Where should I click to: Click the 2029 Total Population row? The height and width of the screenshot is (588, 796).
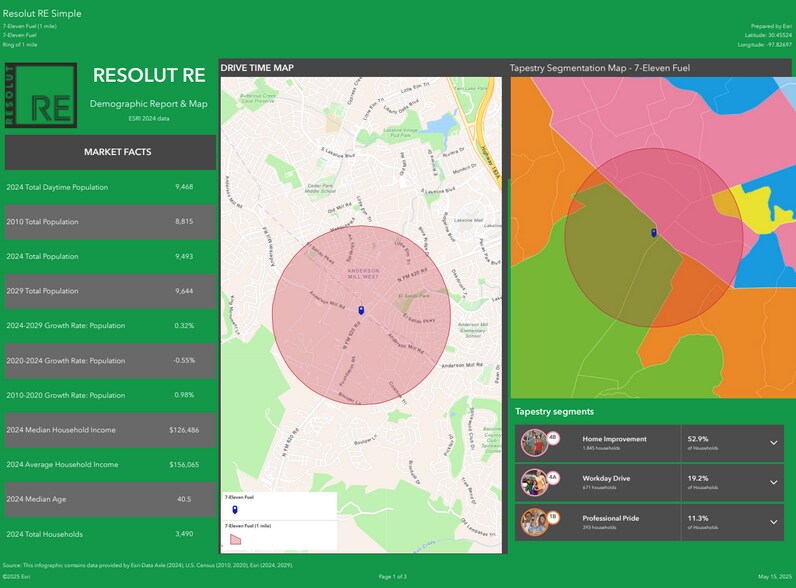coord(110,291)
